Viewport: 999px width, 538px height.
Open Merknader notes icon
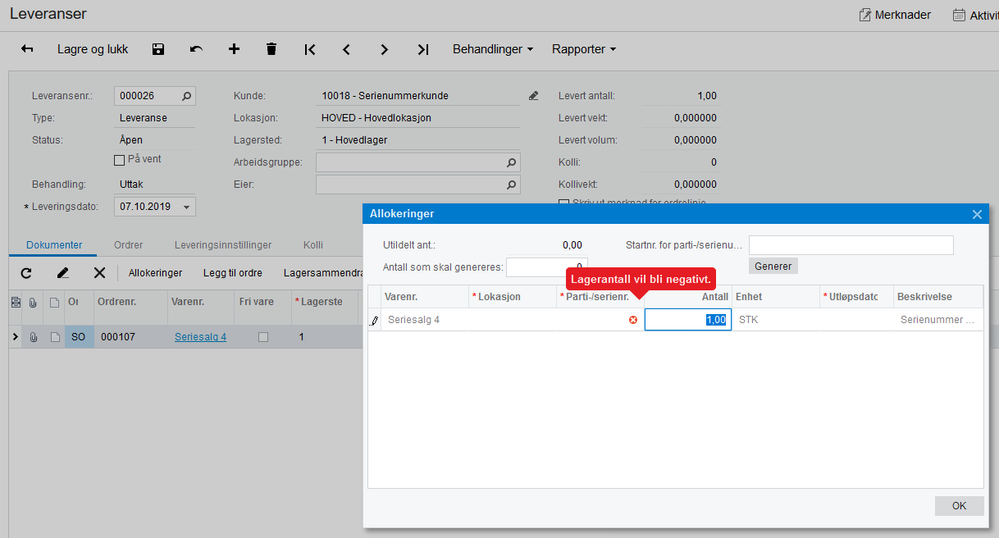[x=865, y=15]
